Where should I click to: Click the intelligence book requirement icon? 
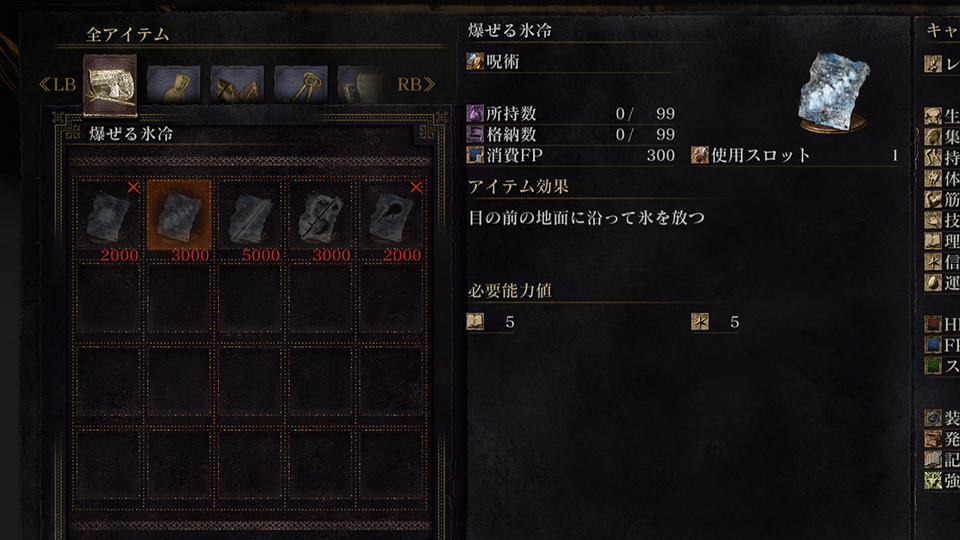(475, 321)
